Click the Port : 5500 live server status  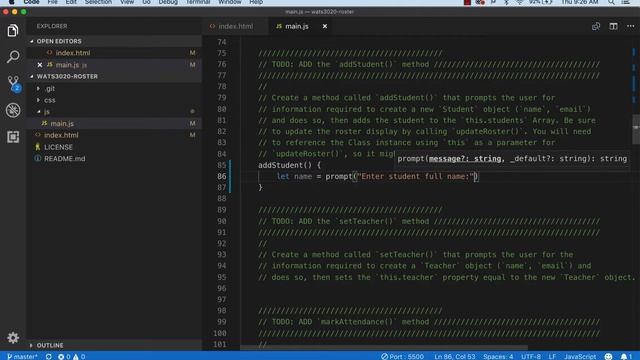pyautogui.click(x=402, y=356)
